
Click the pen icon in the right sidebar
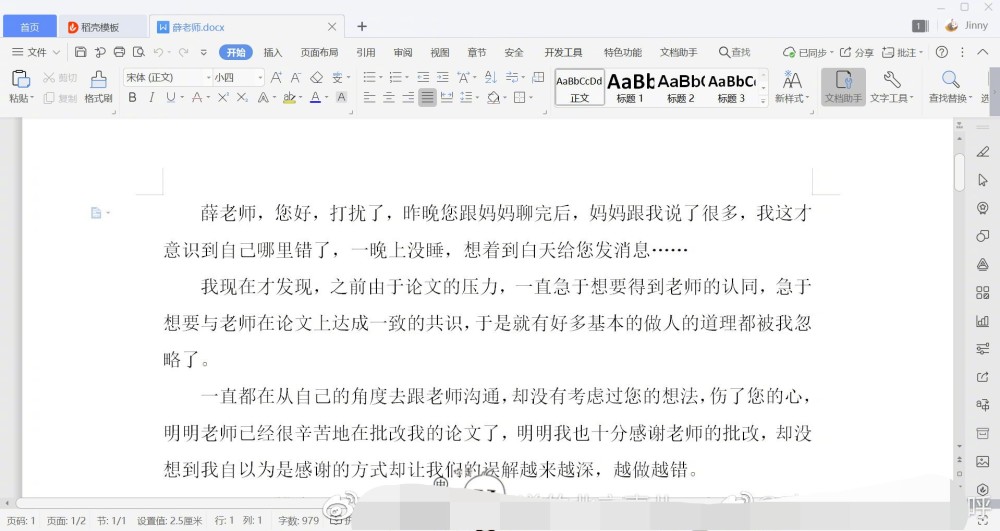pos(983,152)
